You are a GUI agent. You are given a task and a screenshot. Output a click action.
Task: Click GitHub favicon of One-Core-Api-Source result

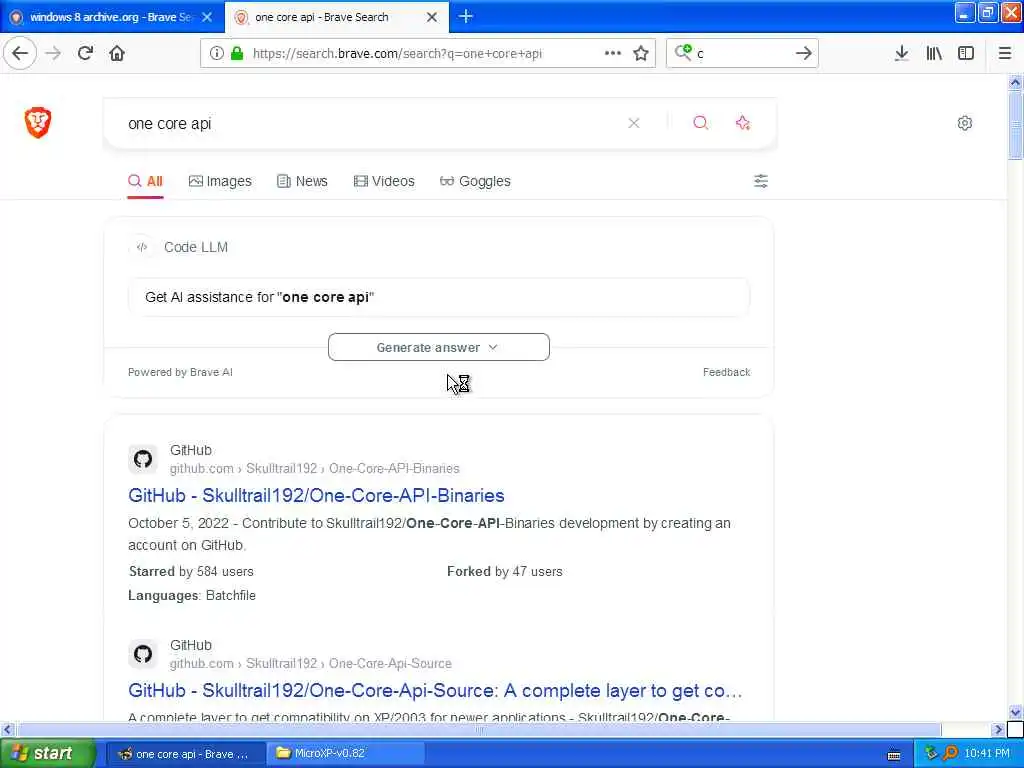click(143, 654)
